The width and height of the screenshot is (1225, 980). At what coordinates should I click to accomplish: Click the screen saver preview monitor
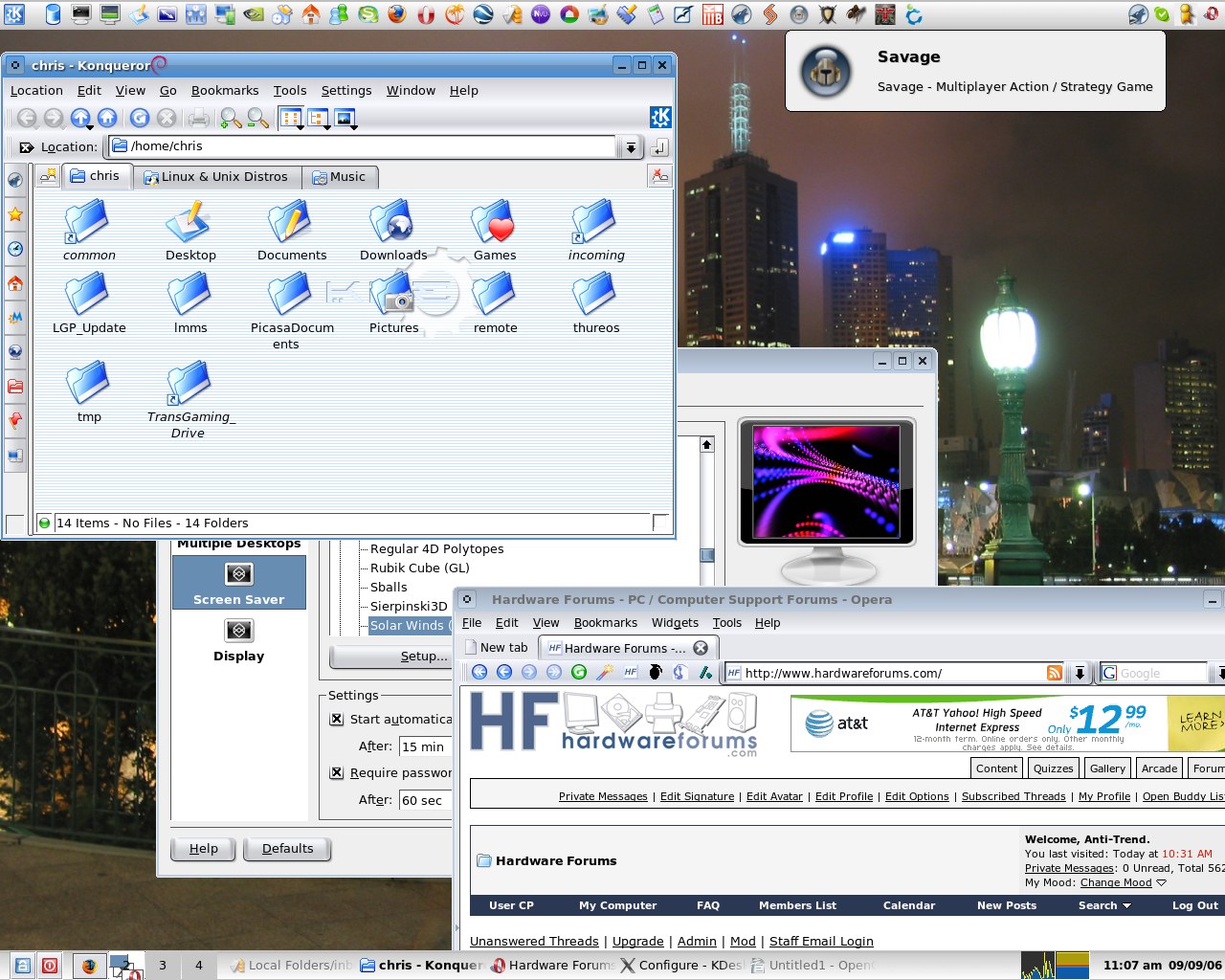(x=827, y=483)
